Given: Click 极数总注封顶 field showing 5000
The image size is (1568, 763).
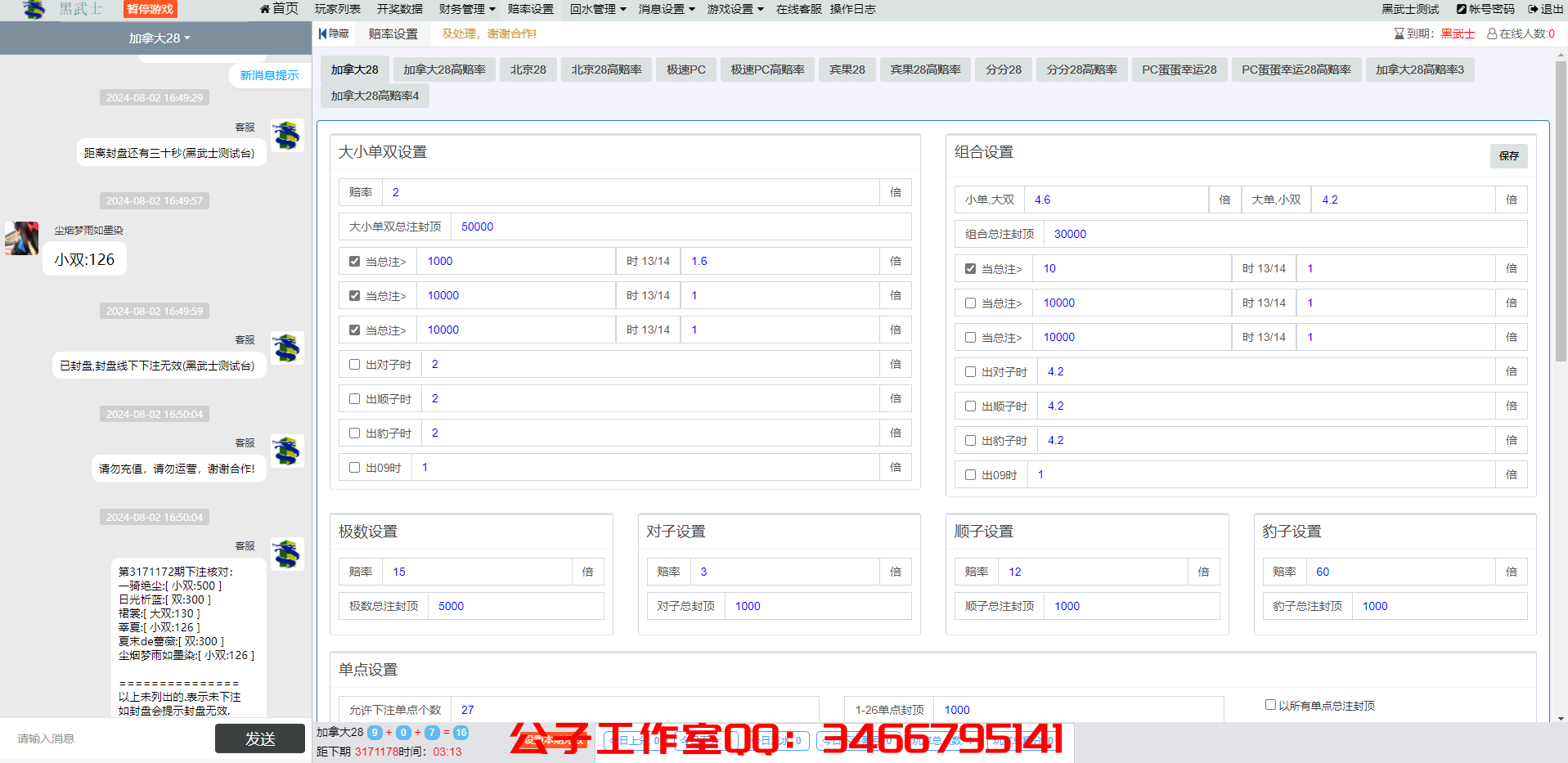Looking at the screenshot, I should pyautogui.click(x=515, y=606).
